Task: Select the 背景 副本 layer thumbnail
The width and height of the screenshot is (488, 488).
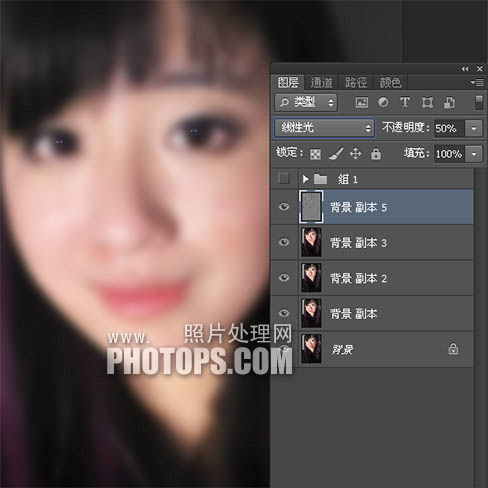Action: point(311,313)
